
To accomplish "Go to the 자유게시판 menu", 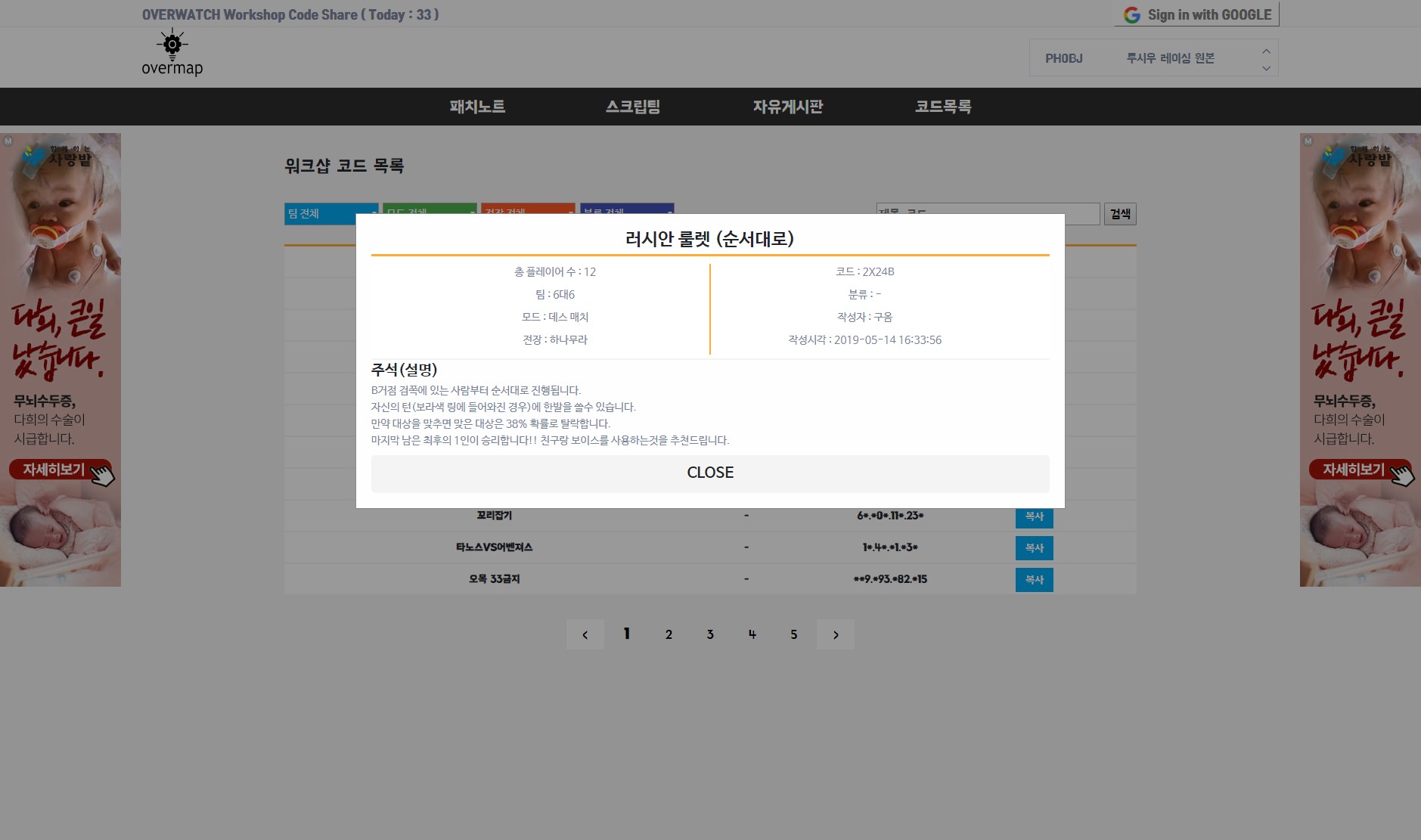I will click(788, 107).
